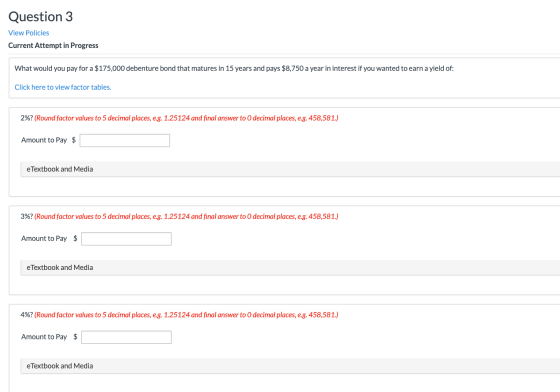Click the red rounding instruction for 3%
Viewport: 560px width, 392px height.
(186, 216)
